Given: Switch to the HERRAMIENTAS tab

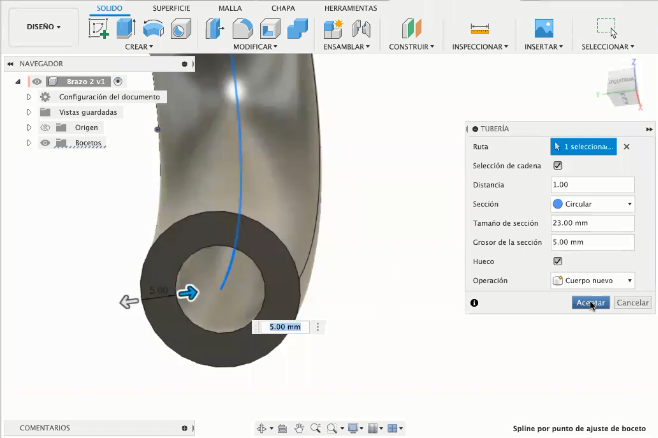Looking at the screenshot, I should (x=350, y=8).
